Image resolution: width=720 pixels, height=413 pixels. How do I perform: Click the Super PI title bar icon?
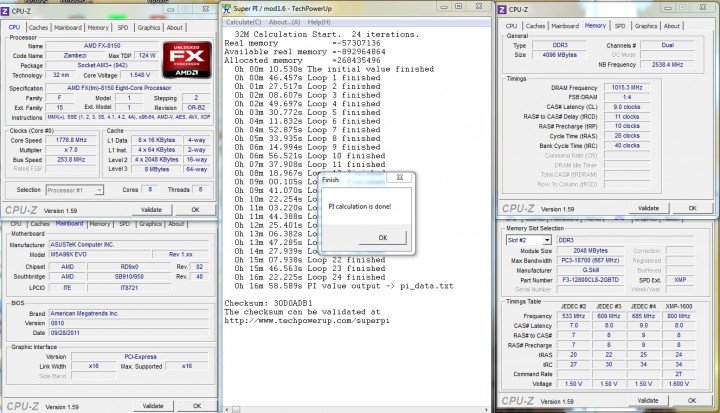(226, 8)
